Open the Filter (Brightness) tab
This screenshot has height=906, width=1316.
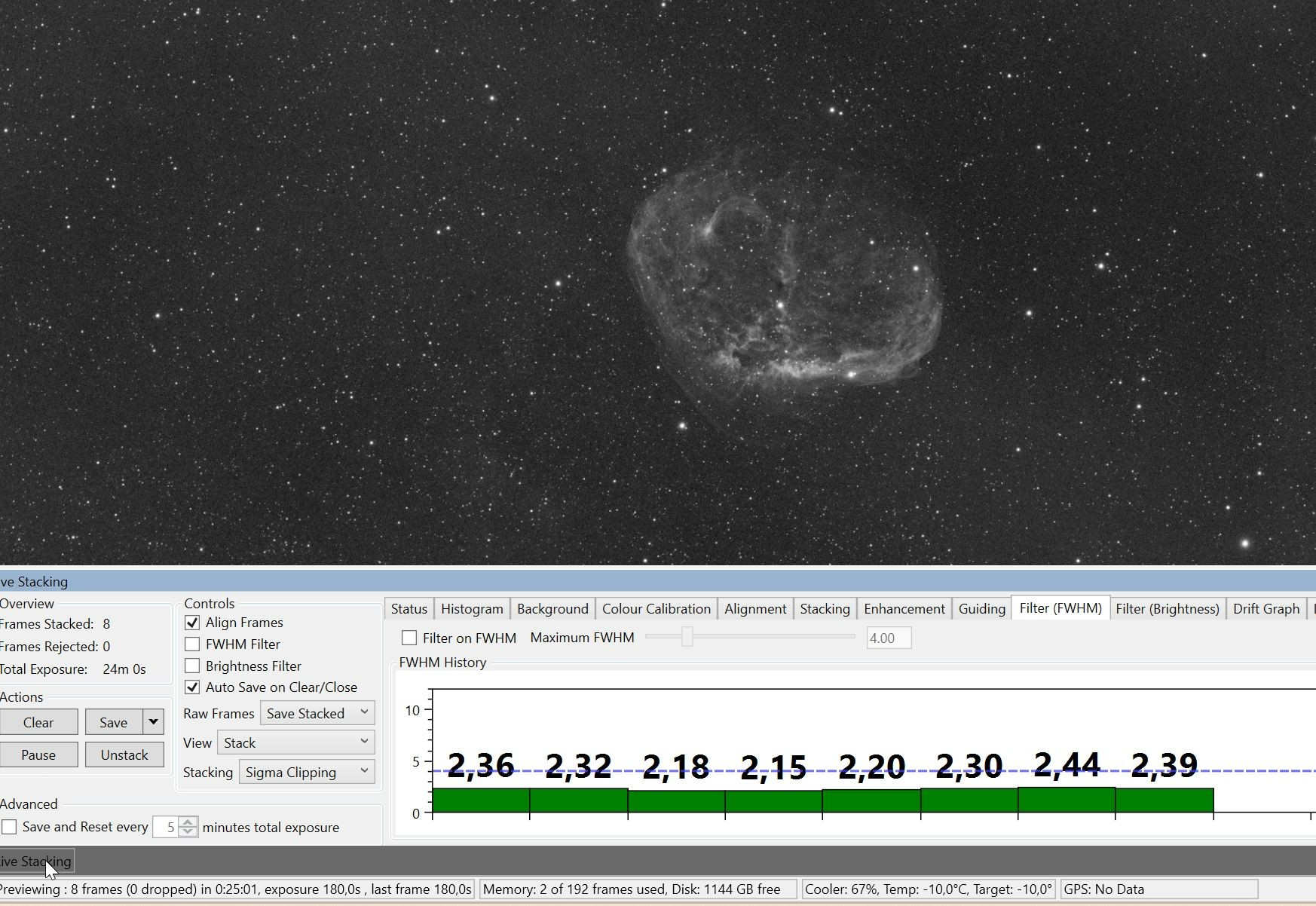point(1168,609)
